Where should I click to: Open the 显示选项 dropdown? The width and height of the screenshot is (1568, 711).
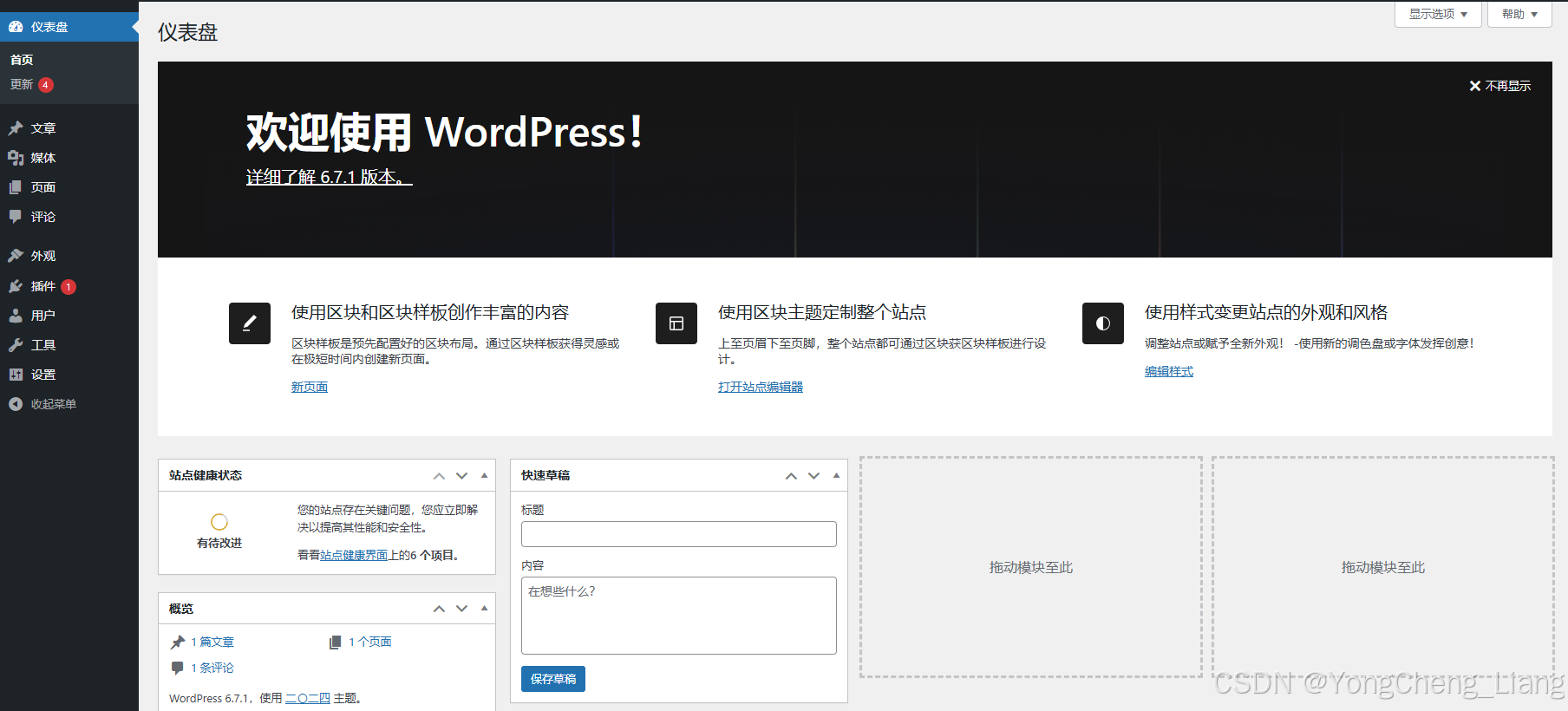(x=1438, y=15)
